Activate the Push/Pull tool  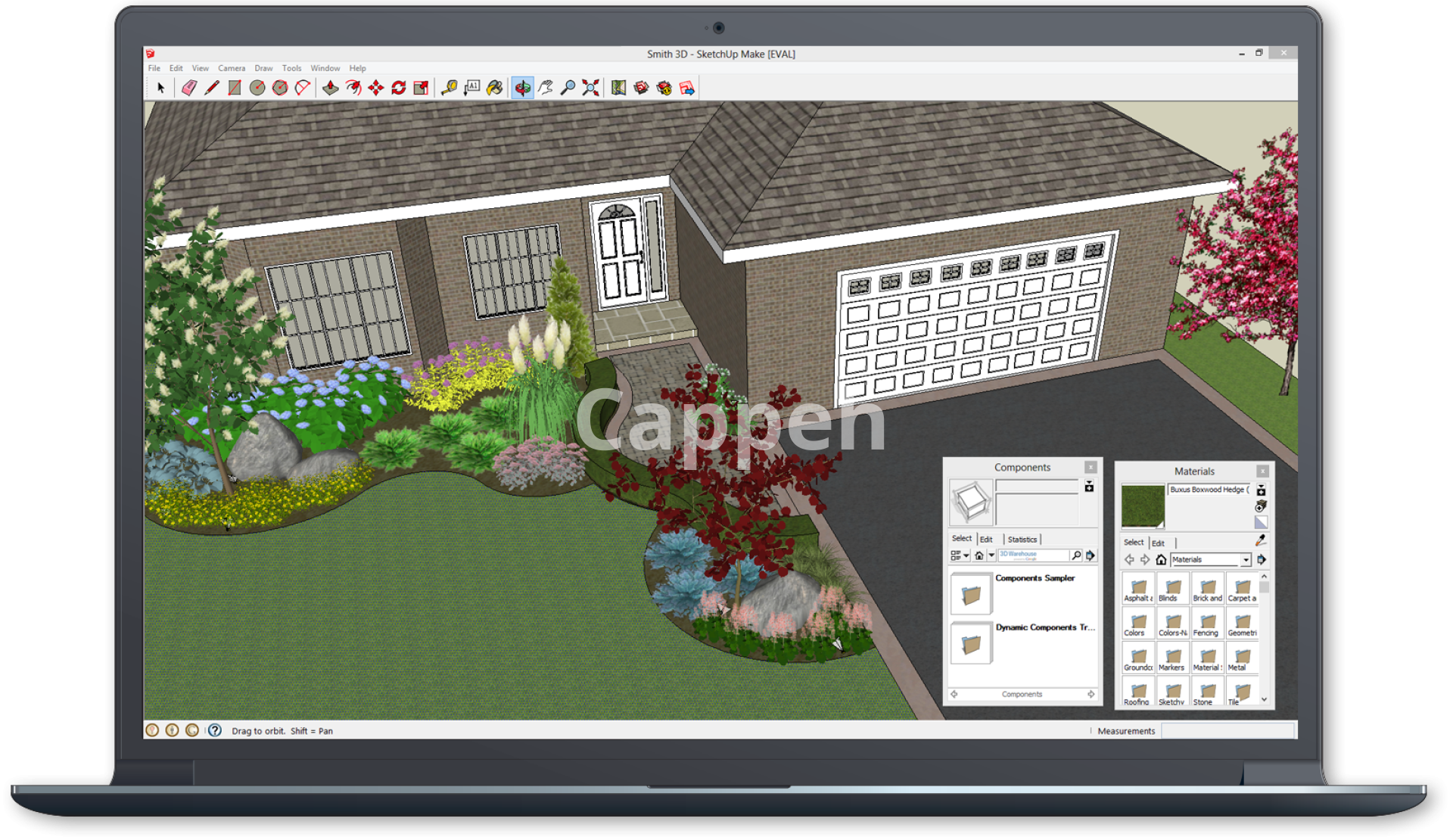point(331,89)
